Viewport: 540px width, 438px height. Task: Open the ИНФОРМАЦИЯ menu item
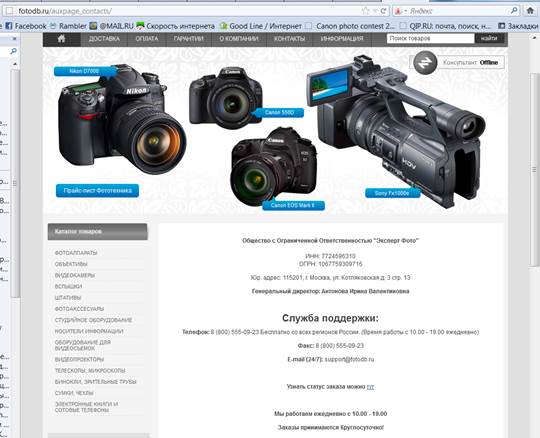(x=342, y=39)
